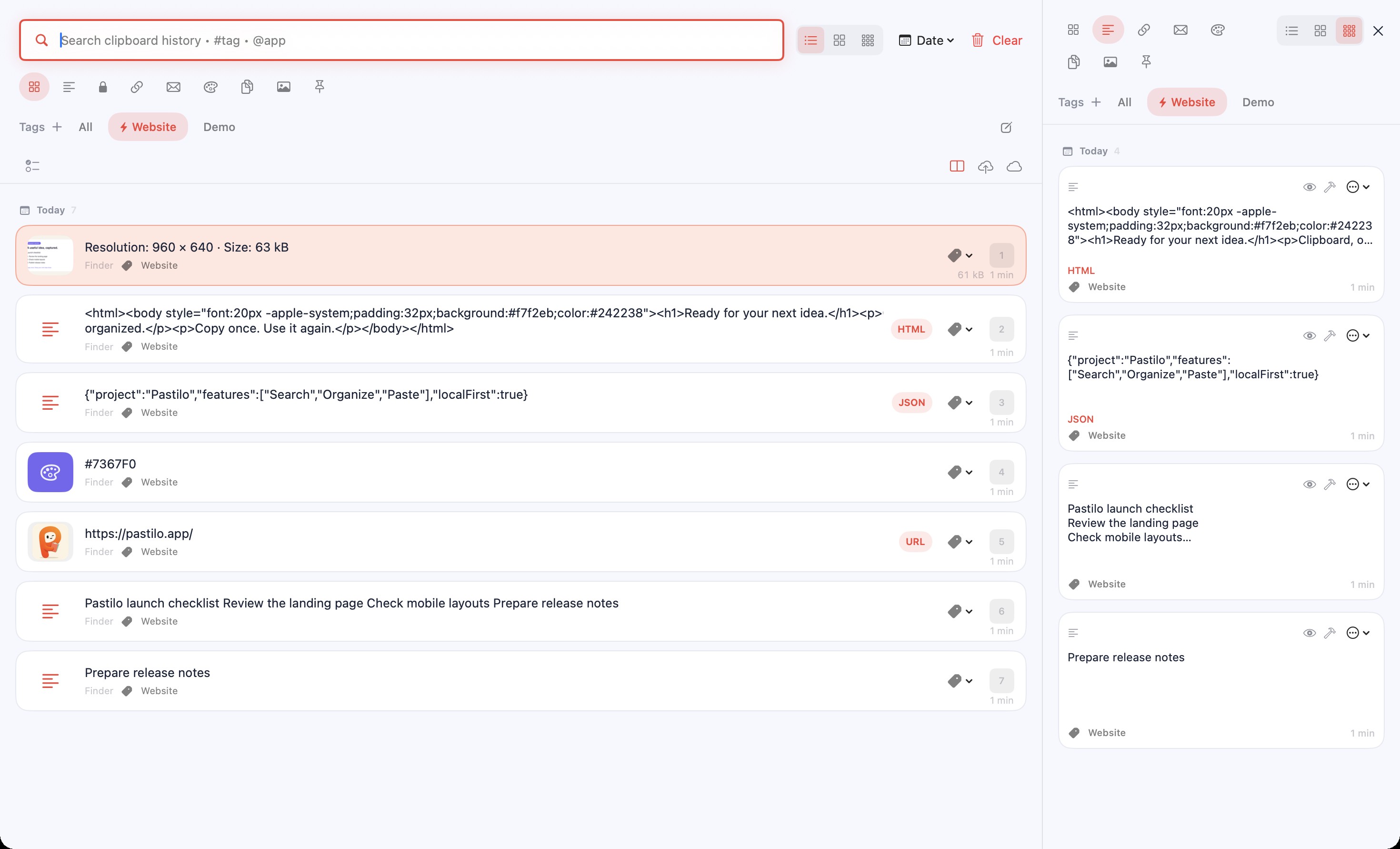The image size is (1400, 849).
Task: Toggle the split view panel
Action: tap(957, 166)
